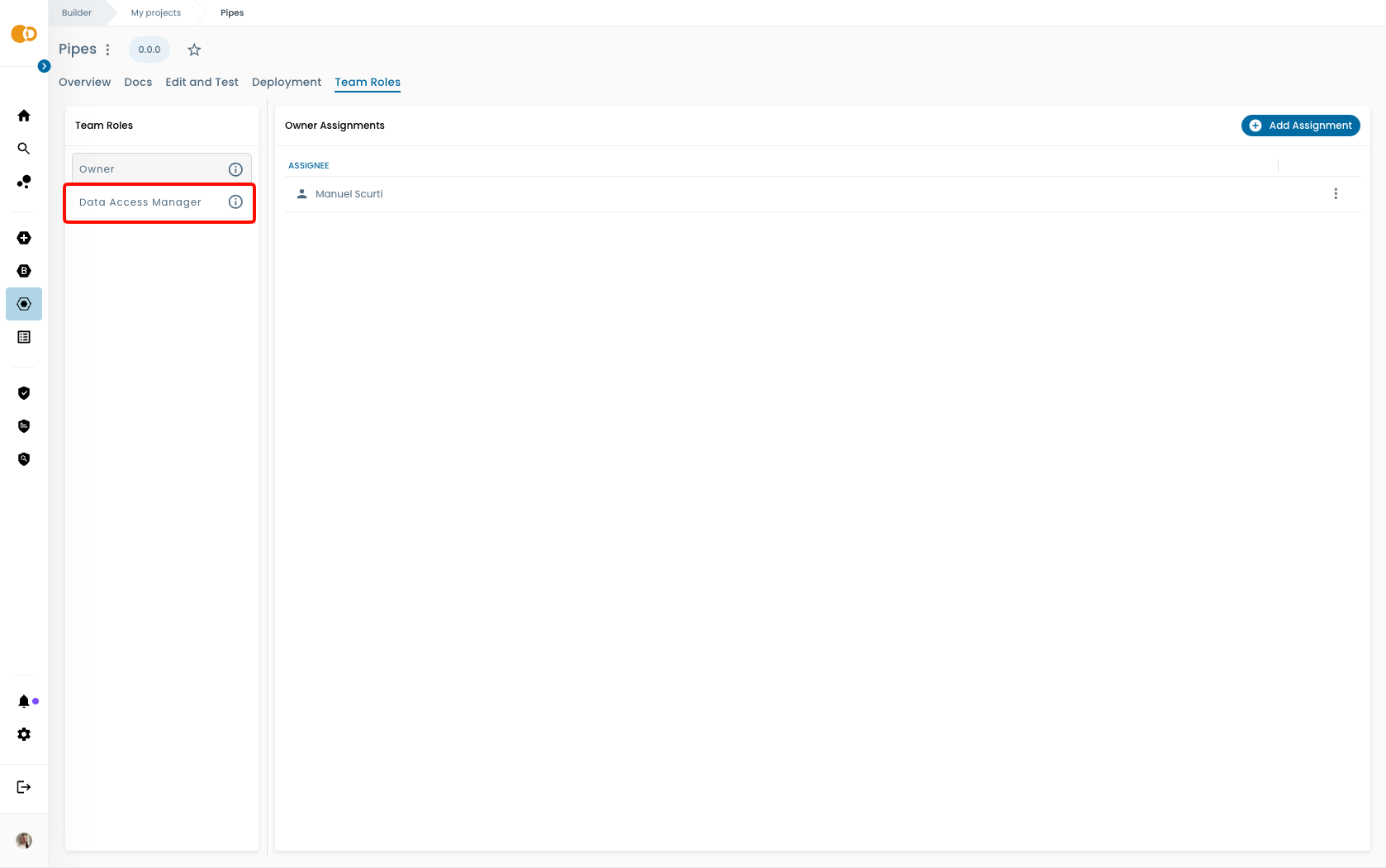Open search from the sidebar magnifier icon
The image size is (1386, 868).
click(x=24, y=149)
